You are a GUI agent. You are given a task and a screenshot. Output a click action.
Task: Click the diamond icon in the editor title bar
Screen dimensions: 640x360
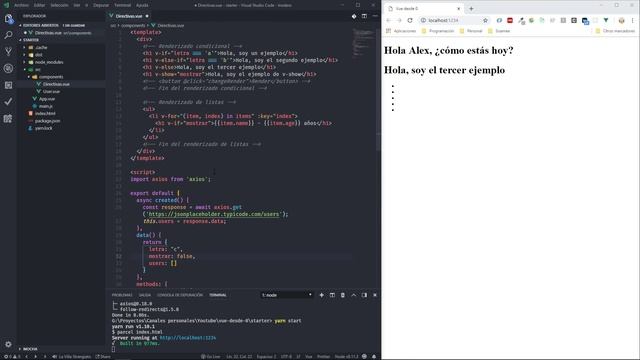[353, 16]
